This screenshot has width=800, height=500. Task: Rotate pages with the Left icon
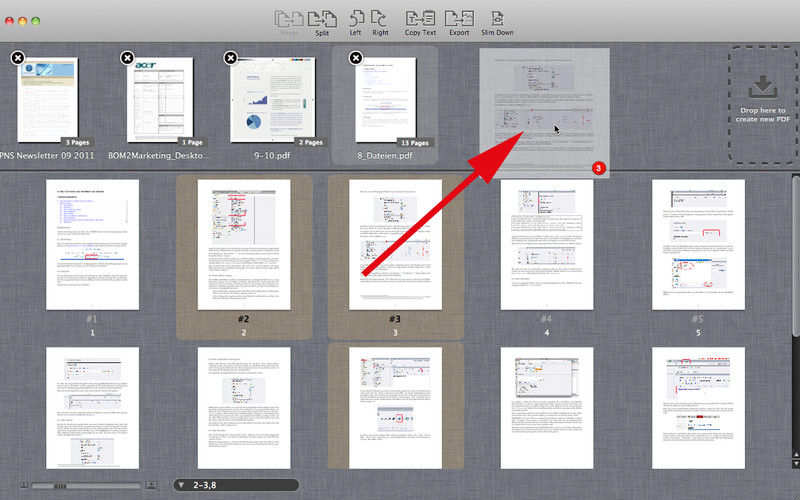356,23
